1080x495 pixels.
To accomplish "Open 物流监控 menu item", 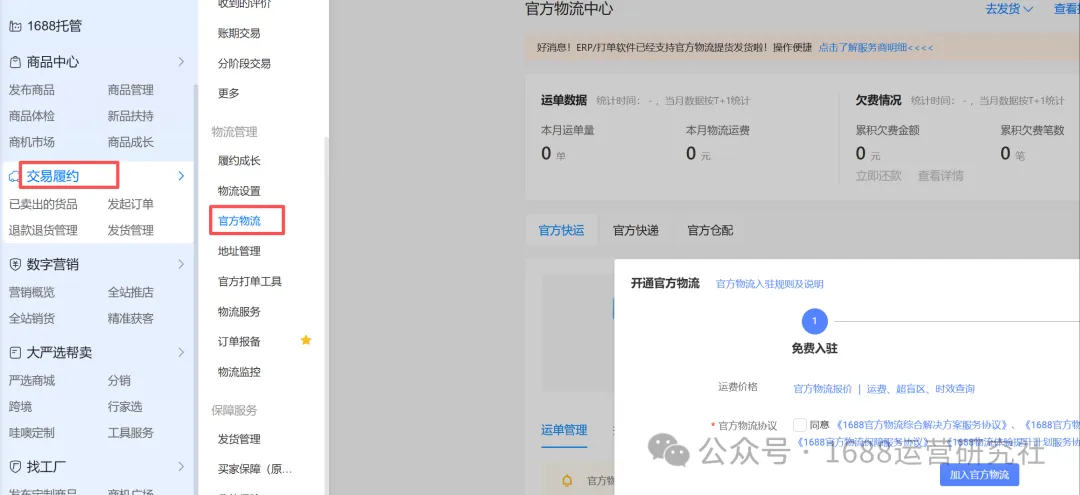I will (240, 372).
